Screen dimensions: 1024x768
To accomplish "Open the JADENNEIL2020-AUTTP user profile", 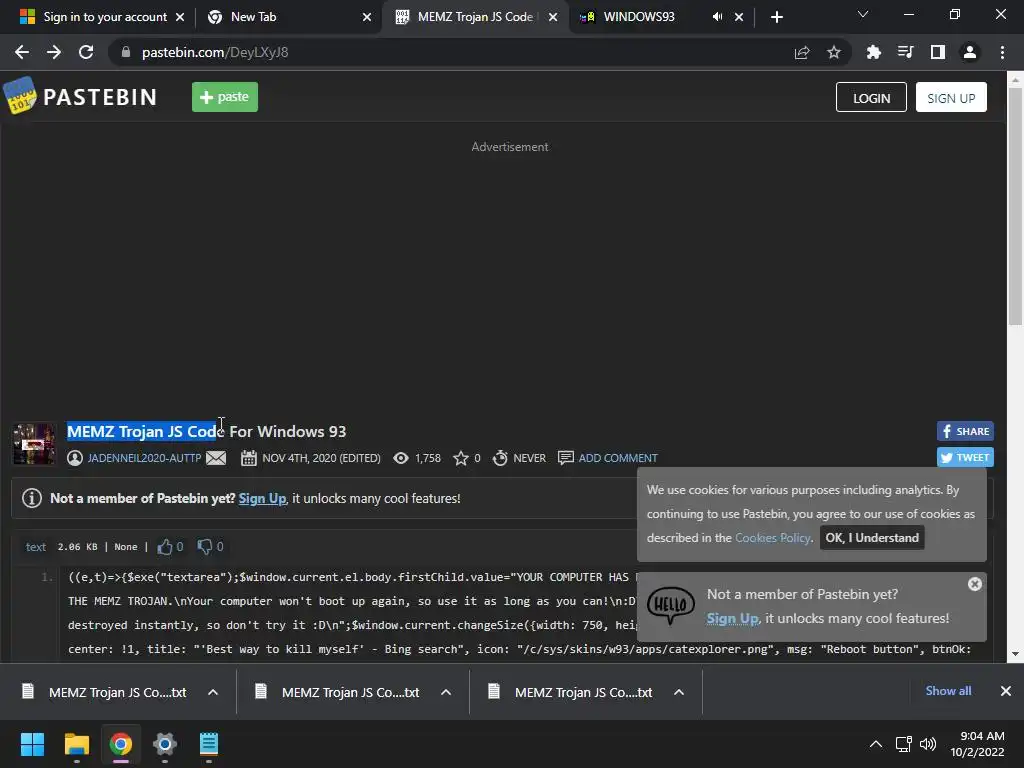I will coord(144,458).
